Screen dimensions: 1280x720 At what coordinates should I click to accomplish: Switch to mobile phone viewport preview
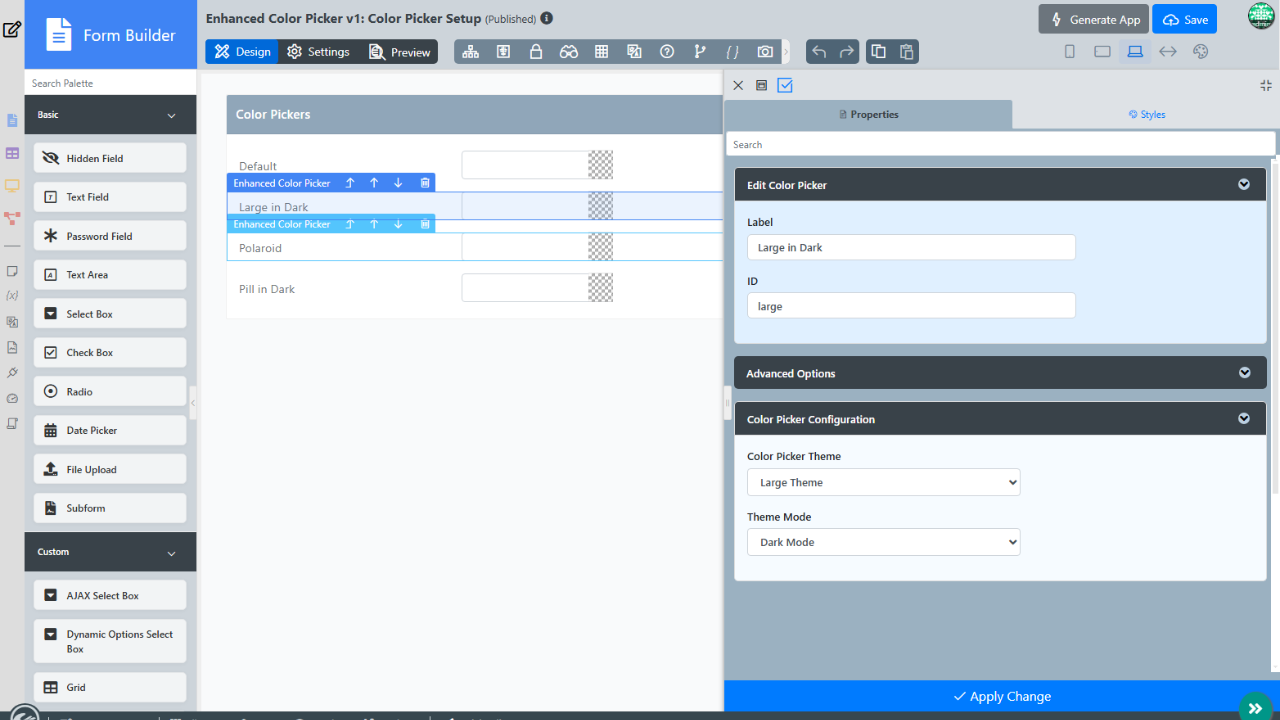(1069, 52)
